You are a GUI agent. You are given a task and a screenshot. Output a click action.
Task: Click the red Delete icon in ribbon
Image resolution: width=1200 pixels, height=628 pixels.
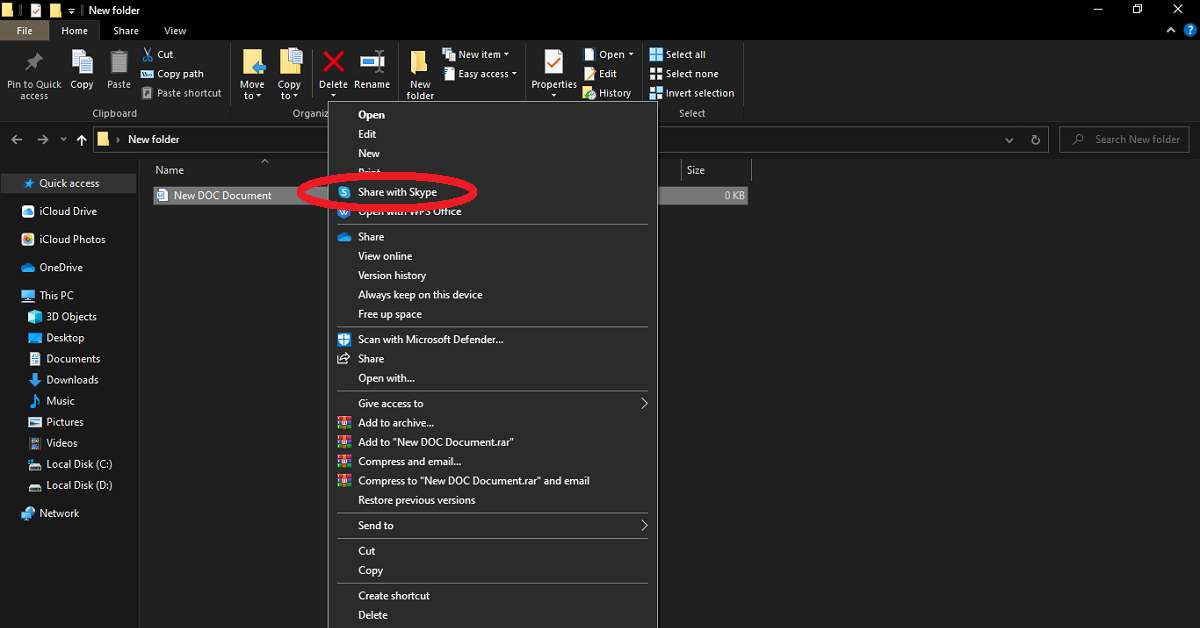point(333,63)
